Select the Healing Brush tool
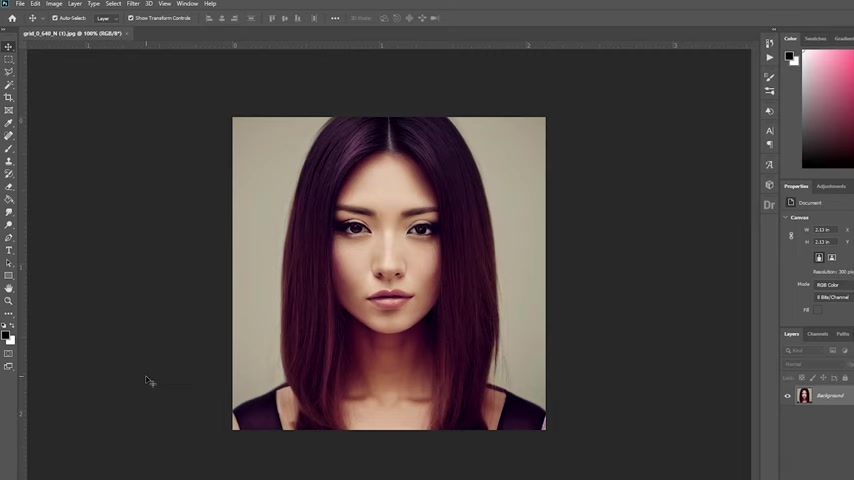854x480 pixels. [9, 136]
